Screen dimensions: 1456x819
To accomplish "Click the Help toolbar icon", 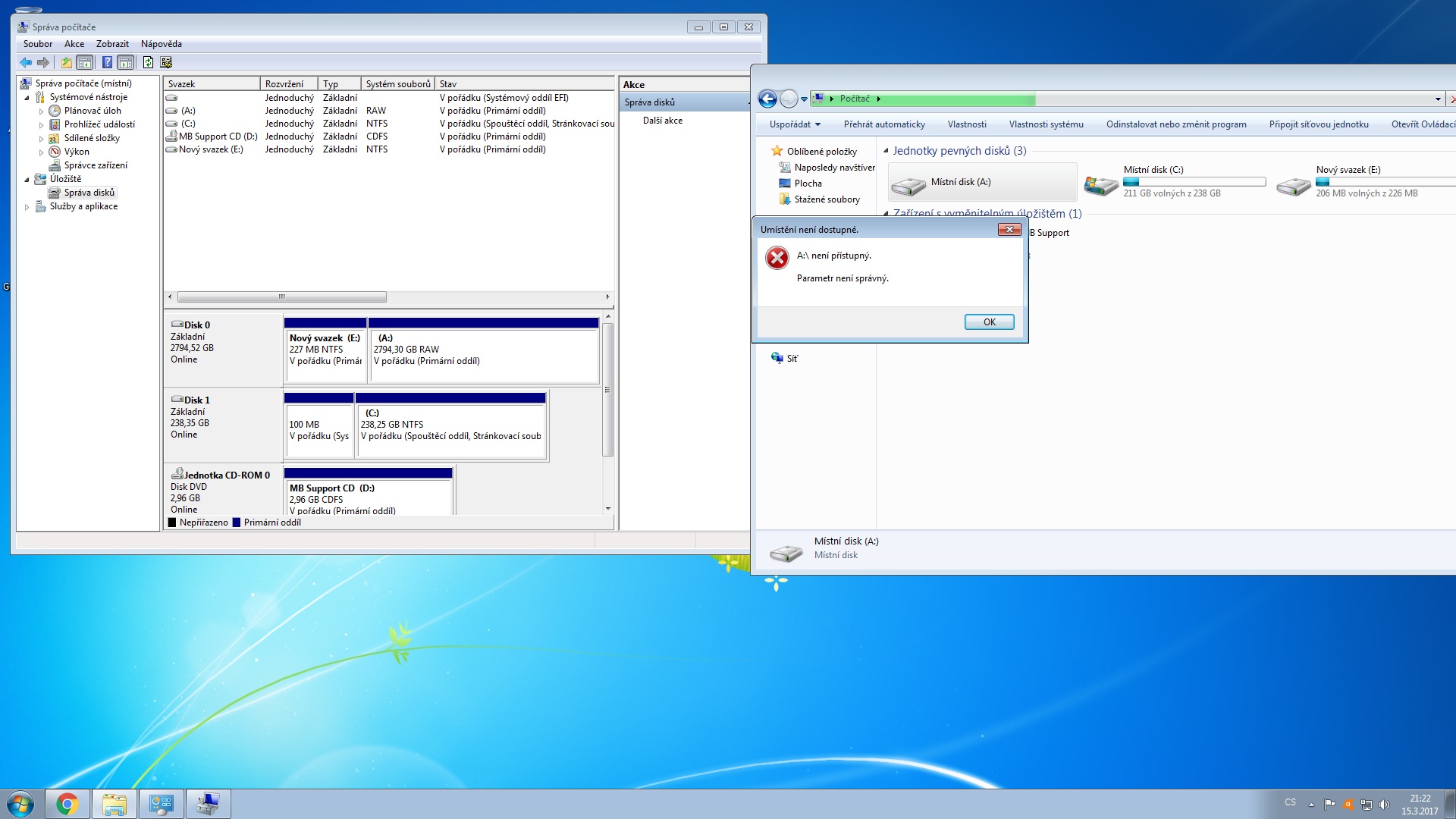I will (x=107, y=62).
